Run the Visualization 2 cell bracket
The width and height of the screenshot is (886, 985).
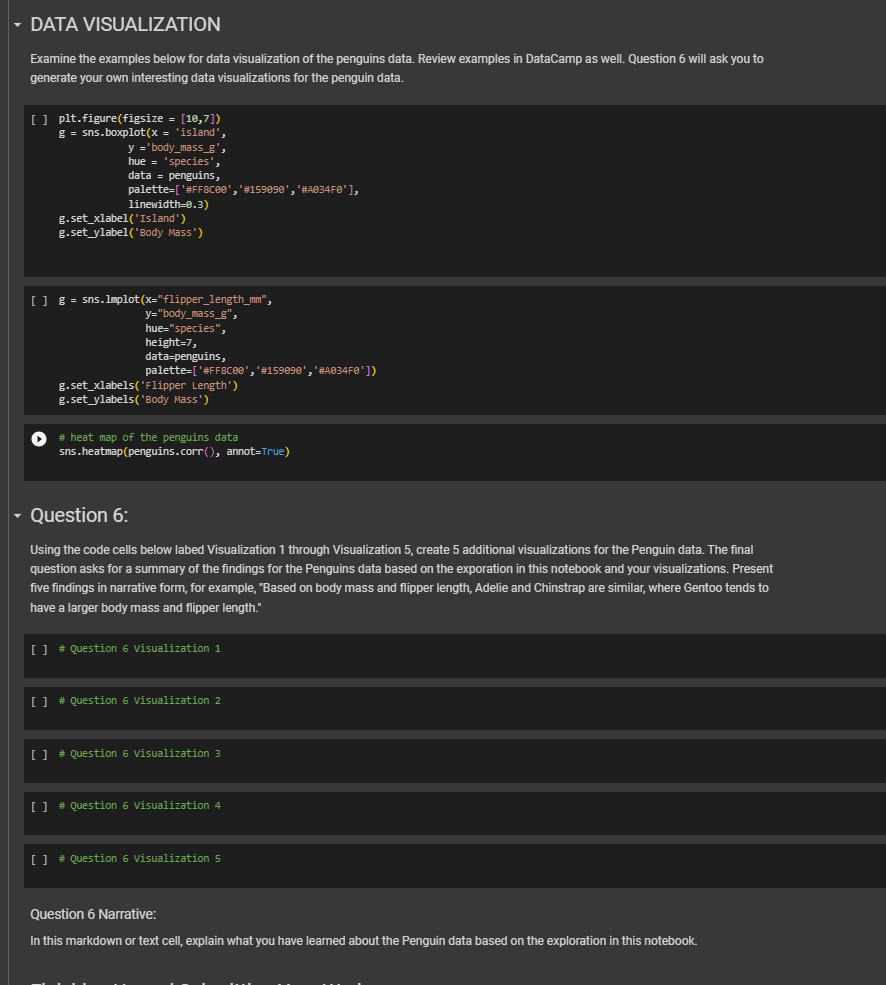(39, 702)
